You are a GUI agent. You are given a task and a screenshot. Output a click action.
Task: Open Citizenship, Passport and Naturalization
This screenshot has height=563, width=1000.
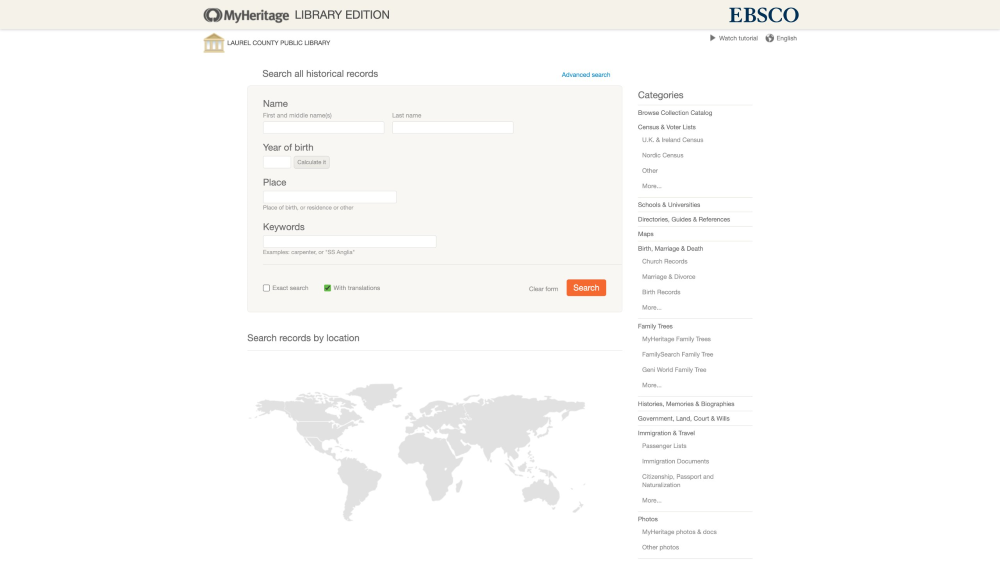677,481
